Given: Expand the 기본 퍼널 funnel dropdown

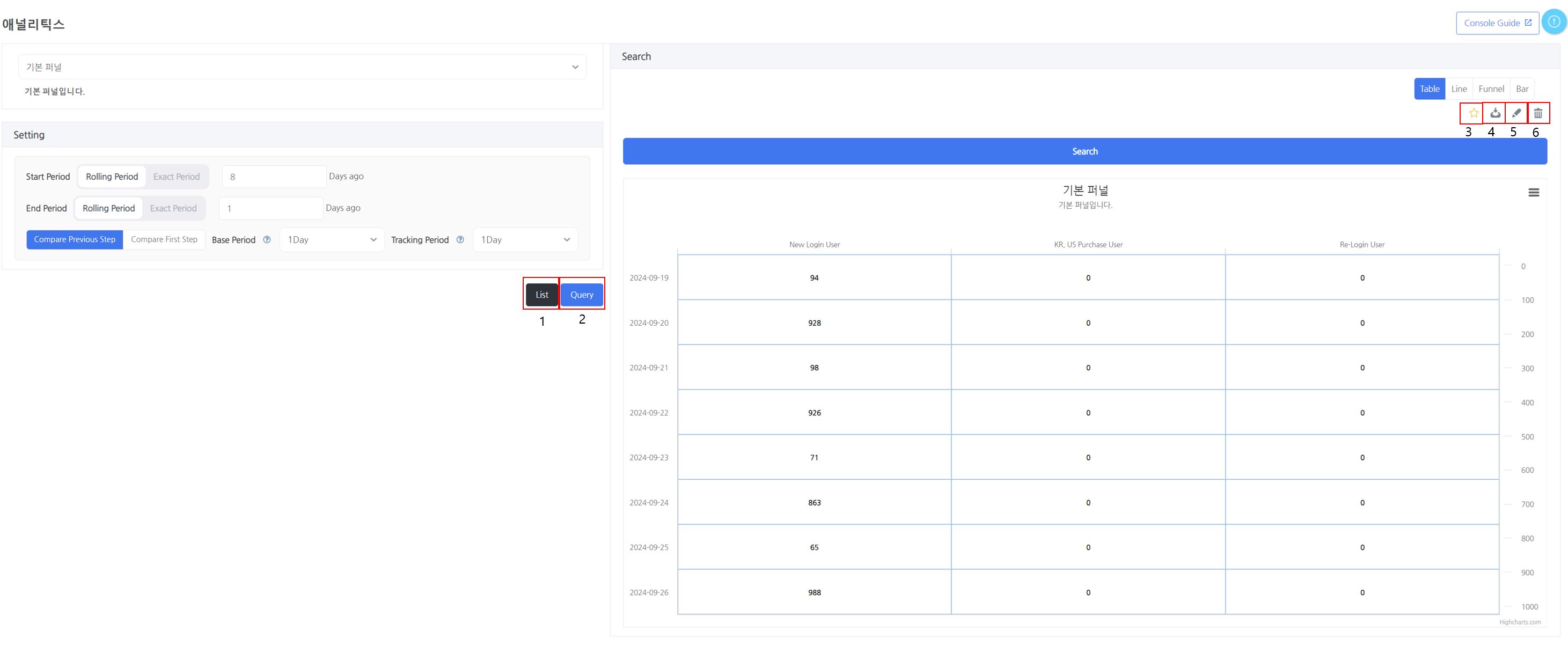Looking at the screenshot, I should (302, 67).
